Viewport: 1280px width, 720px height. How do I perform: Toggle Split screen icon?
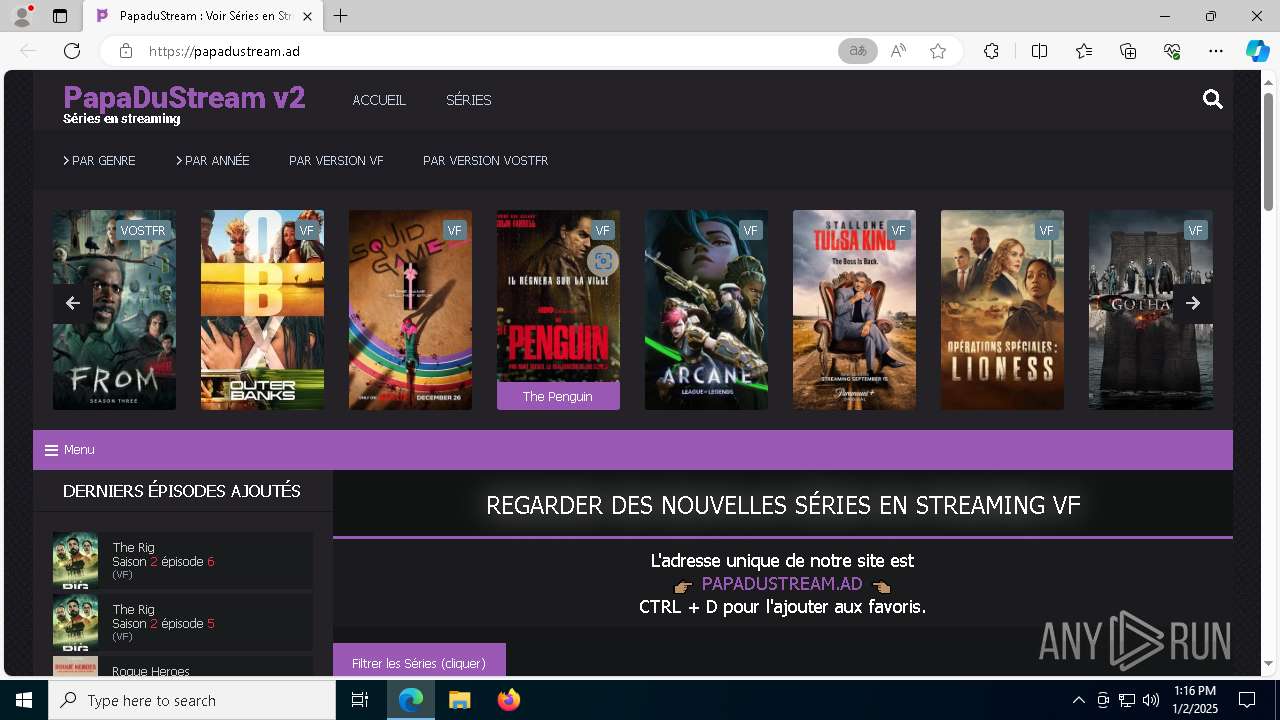pos(1039,51)
